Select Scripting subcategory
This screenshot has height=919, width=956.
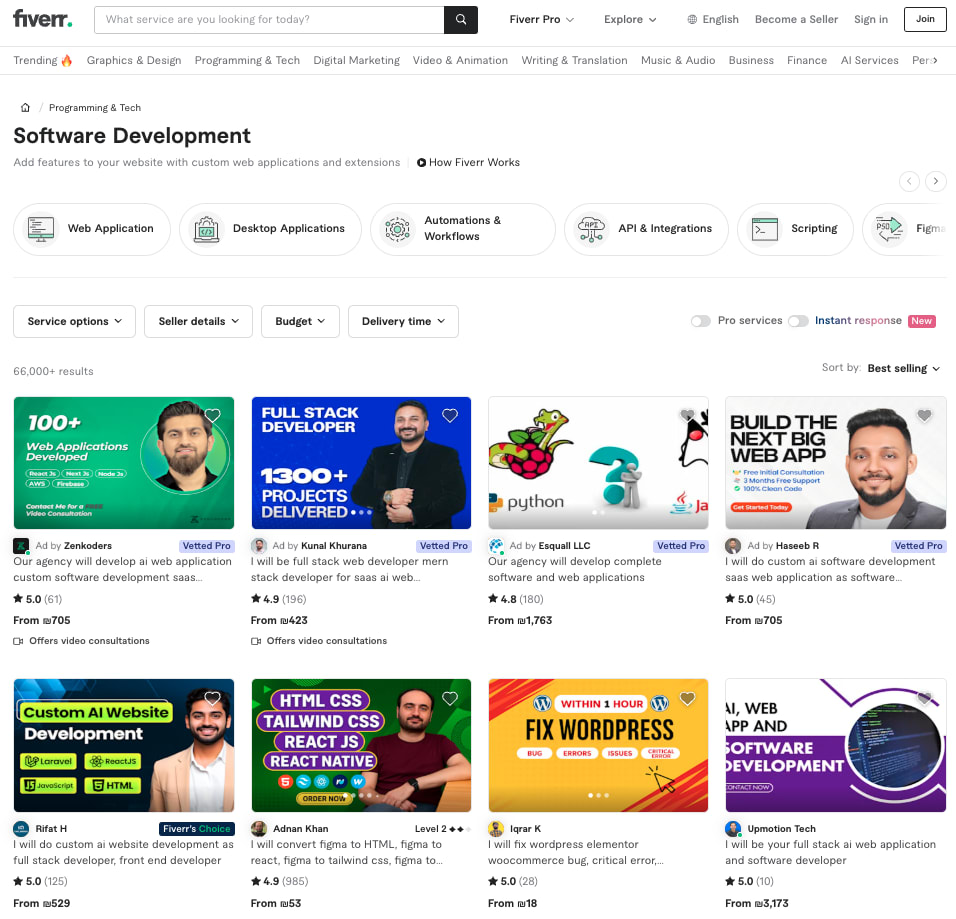point(795,229)
